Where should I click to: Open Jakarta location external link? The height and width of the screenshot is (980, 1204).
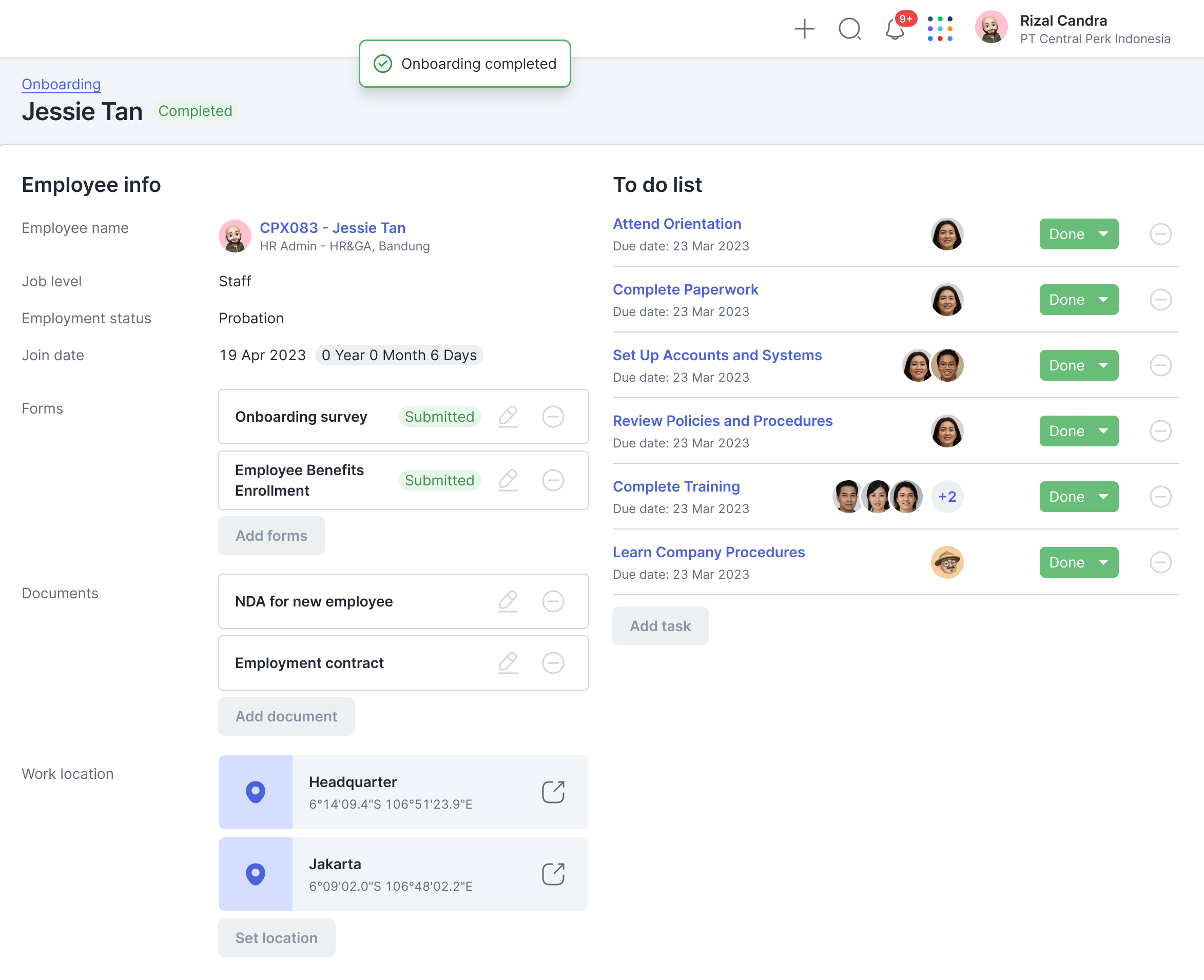(553, 874)
